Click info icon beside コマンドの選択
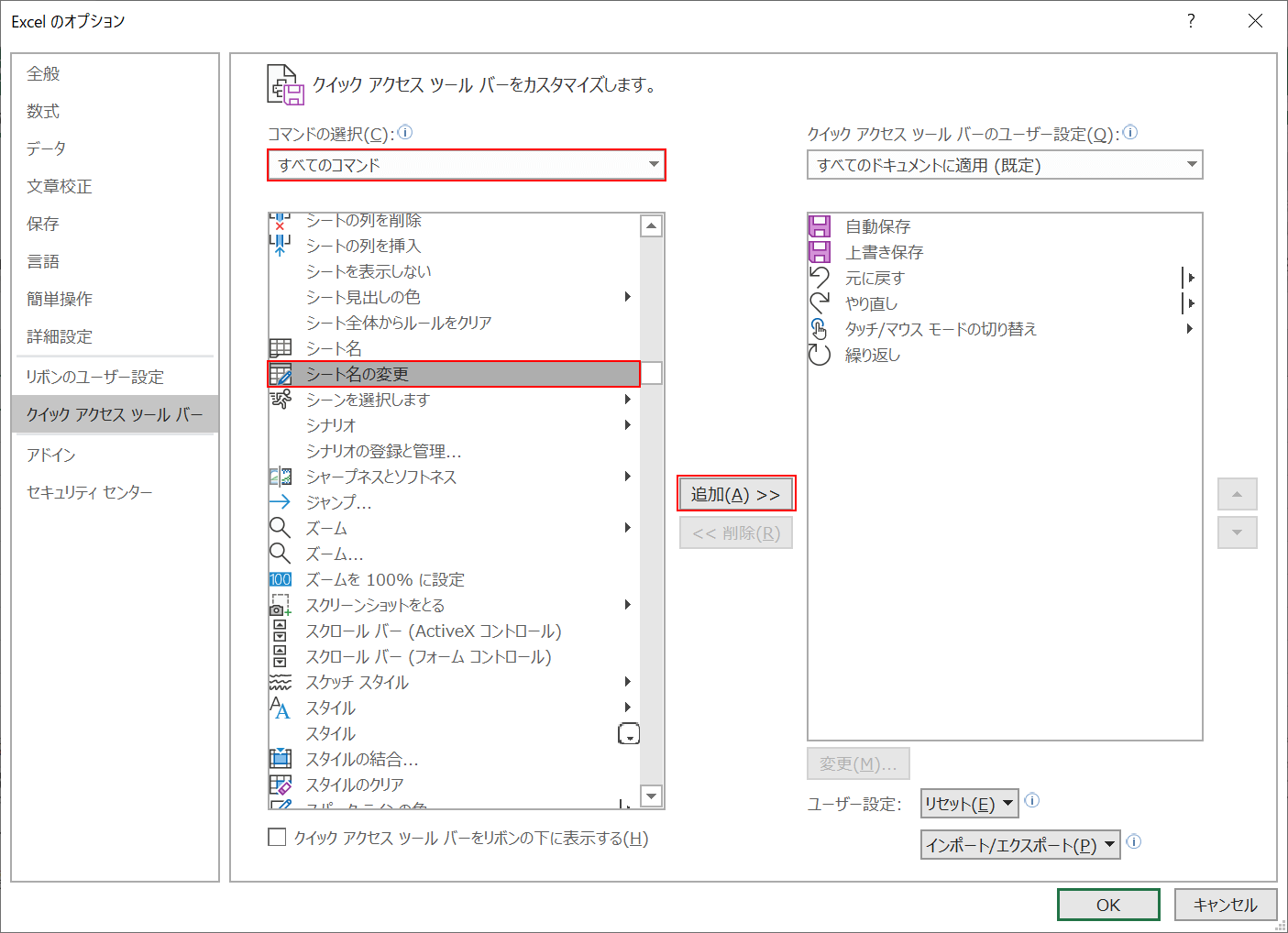Screen dimensions: 1288x933 [x=405, y=132]
